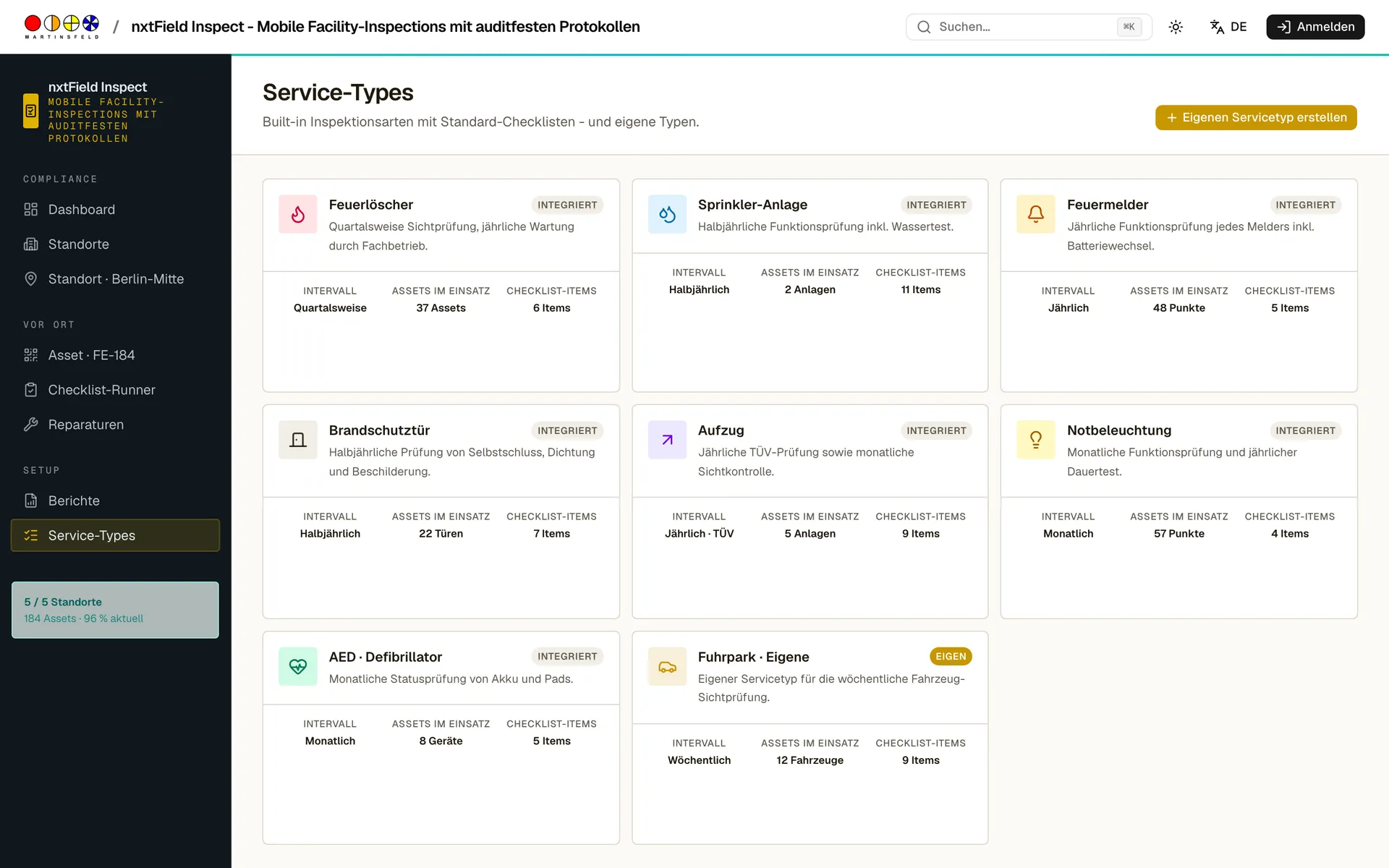Viewport: 1389px width, 868px height.
Task: Click the Reparaturen wrench icon
Action: click(x=30, y=425)
